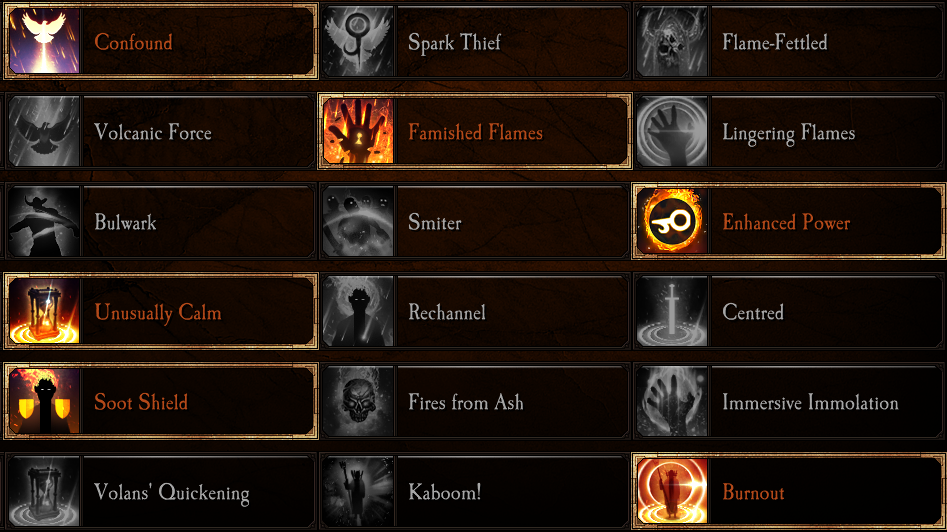
Task: Click the Enhanced Power fiery ring icon
Action: tap(672, 221)
